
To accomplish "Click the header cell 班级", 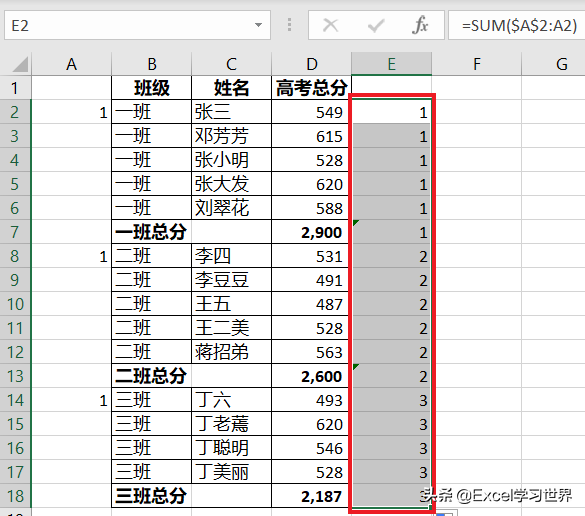I will click(151, 88).
